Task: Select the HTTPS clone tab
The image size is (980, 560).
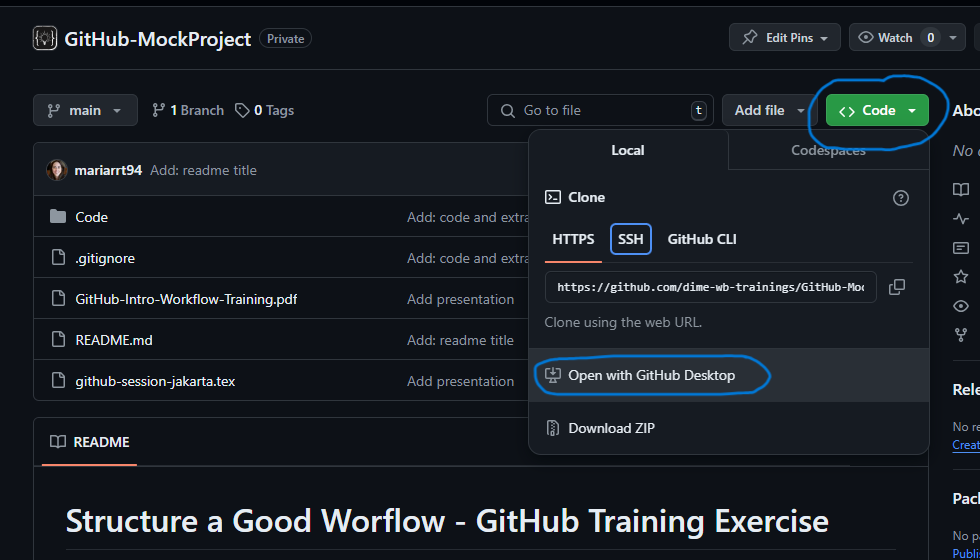Action: [x=573, y=239]
